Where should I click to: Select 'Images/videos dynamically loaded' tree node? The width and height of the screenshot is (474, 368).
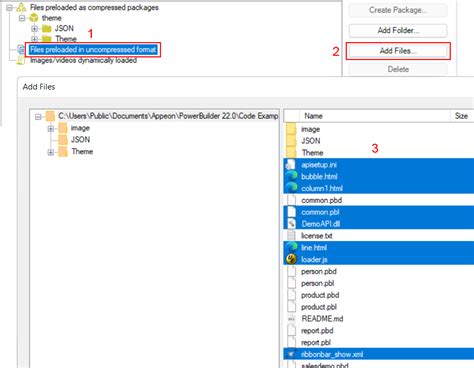[x=83, y=60]
